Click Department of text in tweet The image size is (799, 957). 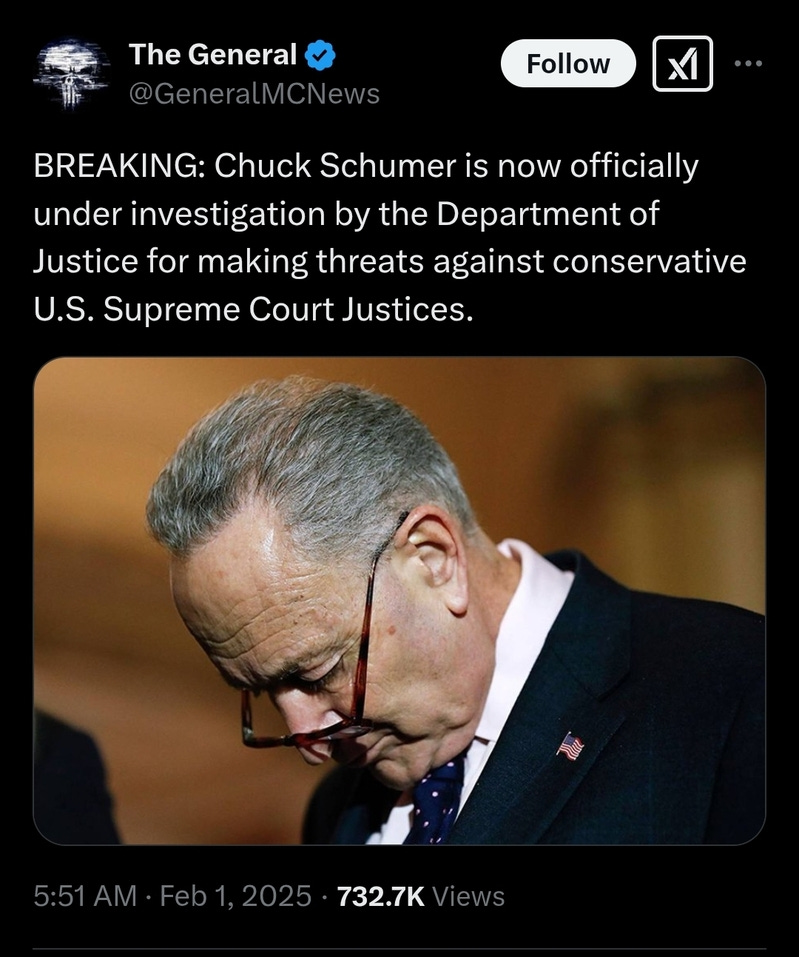coord(548,214)
